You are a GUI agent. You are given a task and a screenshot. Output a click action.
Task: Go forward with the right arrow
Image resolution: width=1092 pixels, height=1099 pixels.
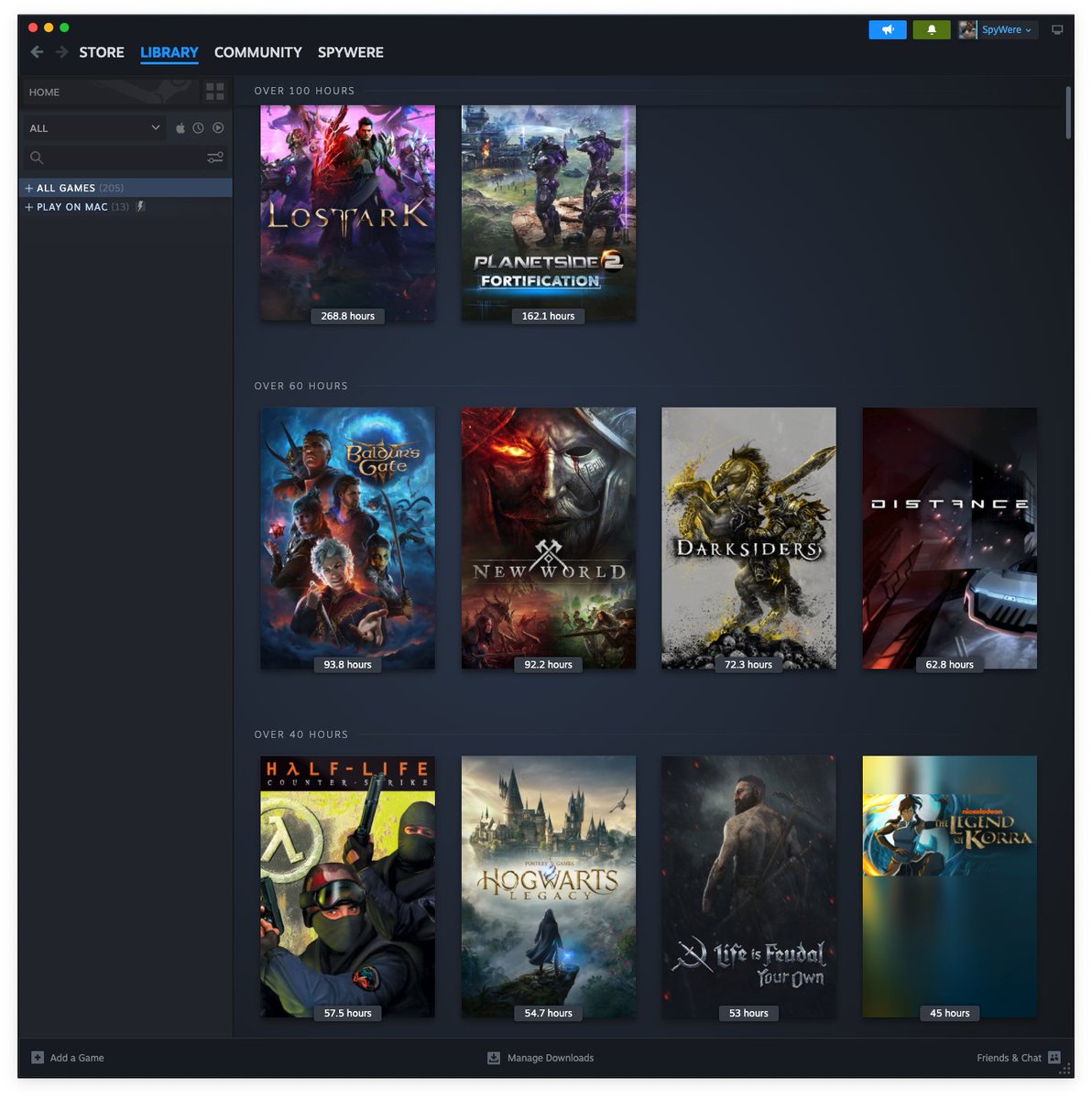[61, 52]
